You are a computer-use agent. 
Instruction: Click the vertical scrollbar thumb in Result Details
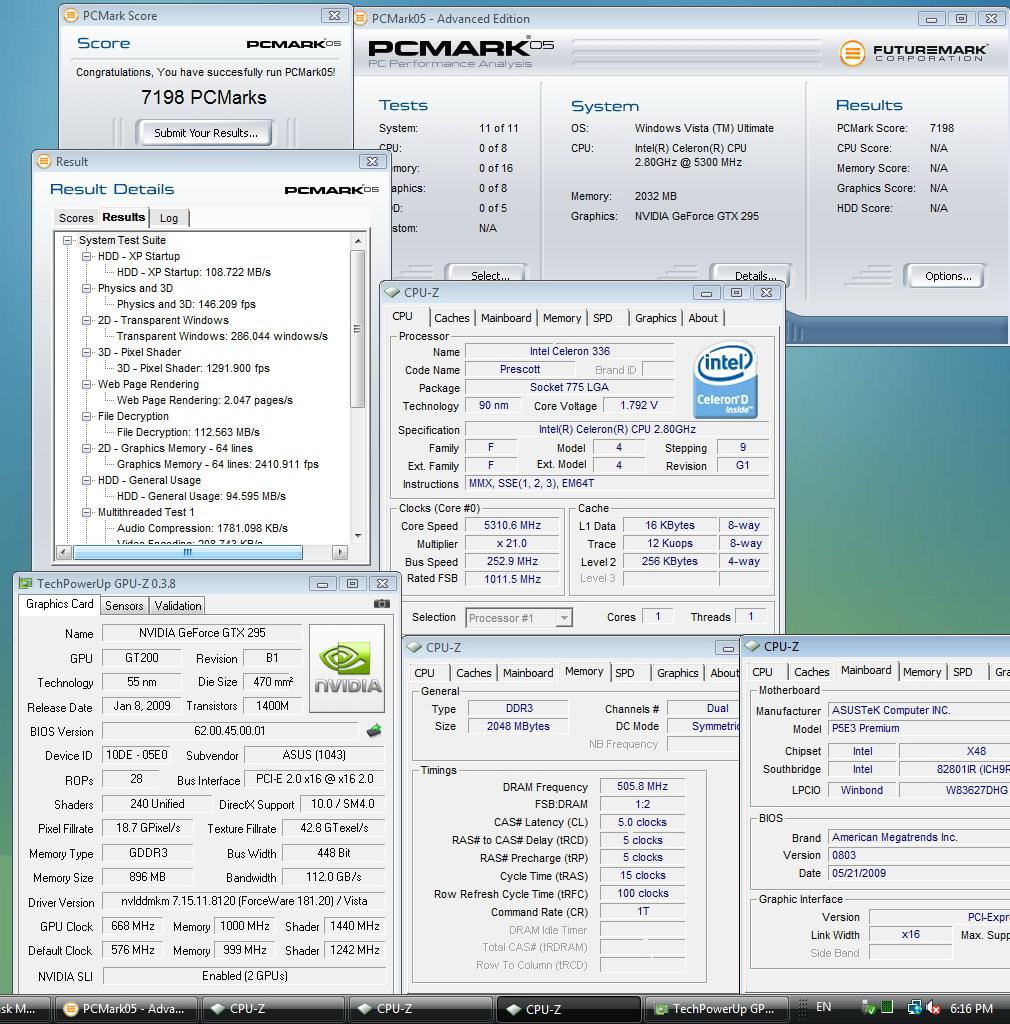357,328
